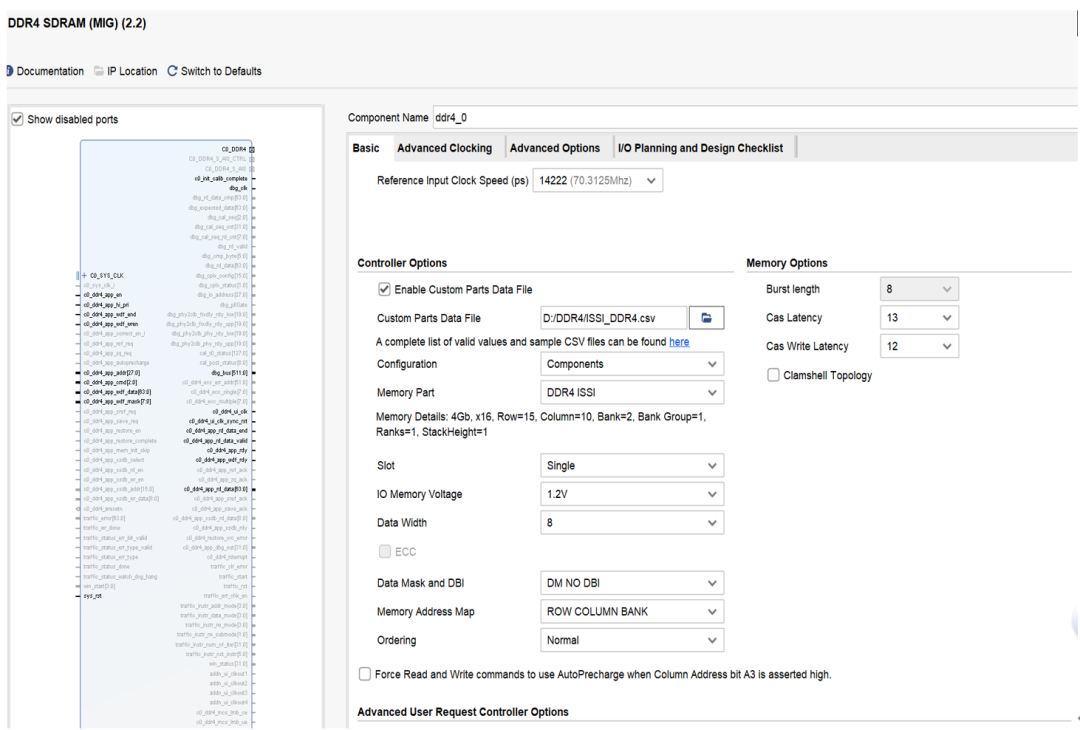This screenshot has width=1080, height=730.
Task: Click the 'here' link for sample CSV files
Action: pos(679,342)
